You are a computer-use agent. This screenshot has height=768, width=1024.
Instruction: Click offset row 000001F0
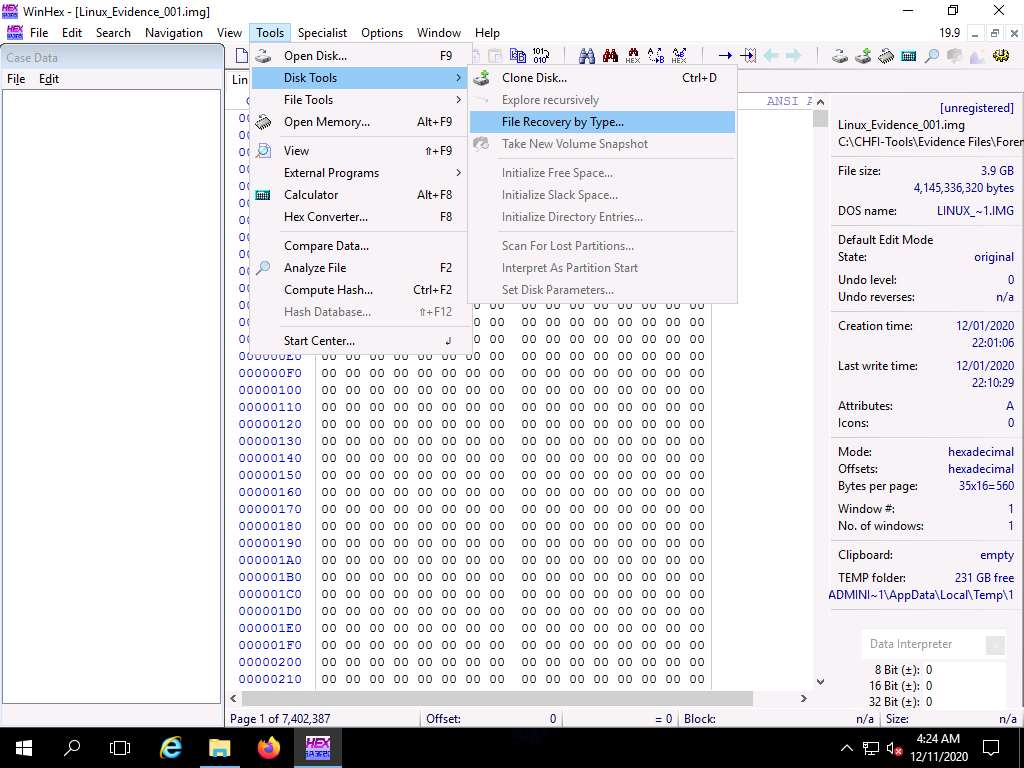point(270,645)
